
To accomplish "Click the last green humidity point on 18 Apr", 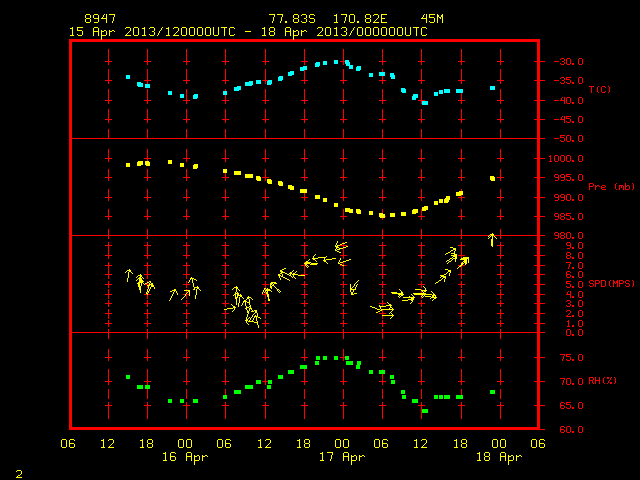I will pos(493,392).
